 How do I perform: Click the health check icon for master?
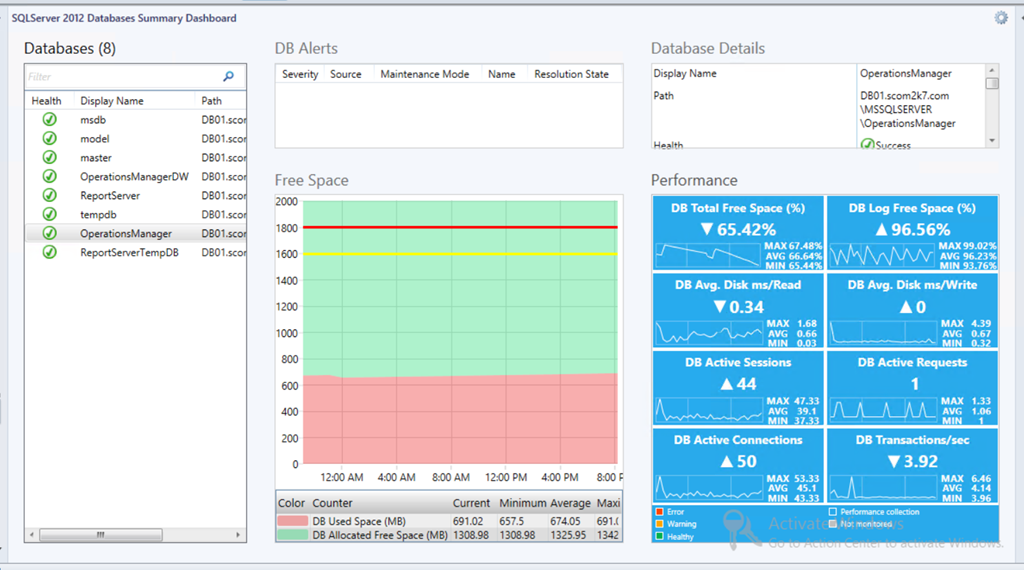(49, 157)
